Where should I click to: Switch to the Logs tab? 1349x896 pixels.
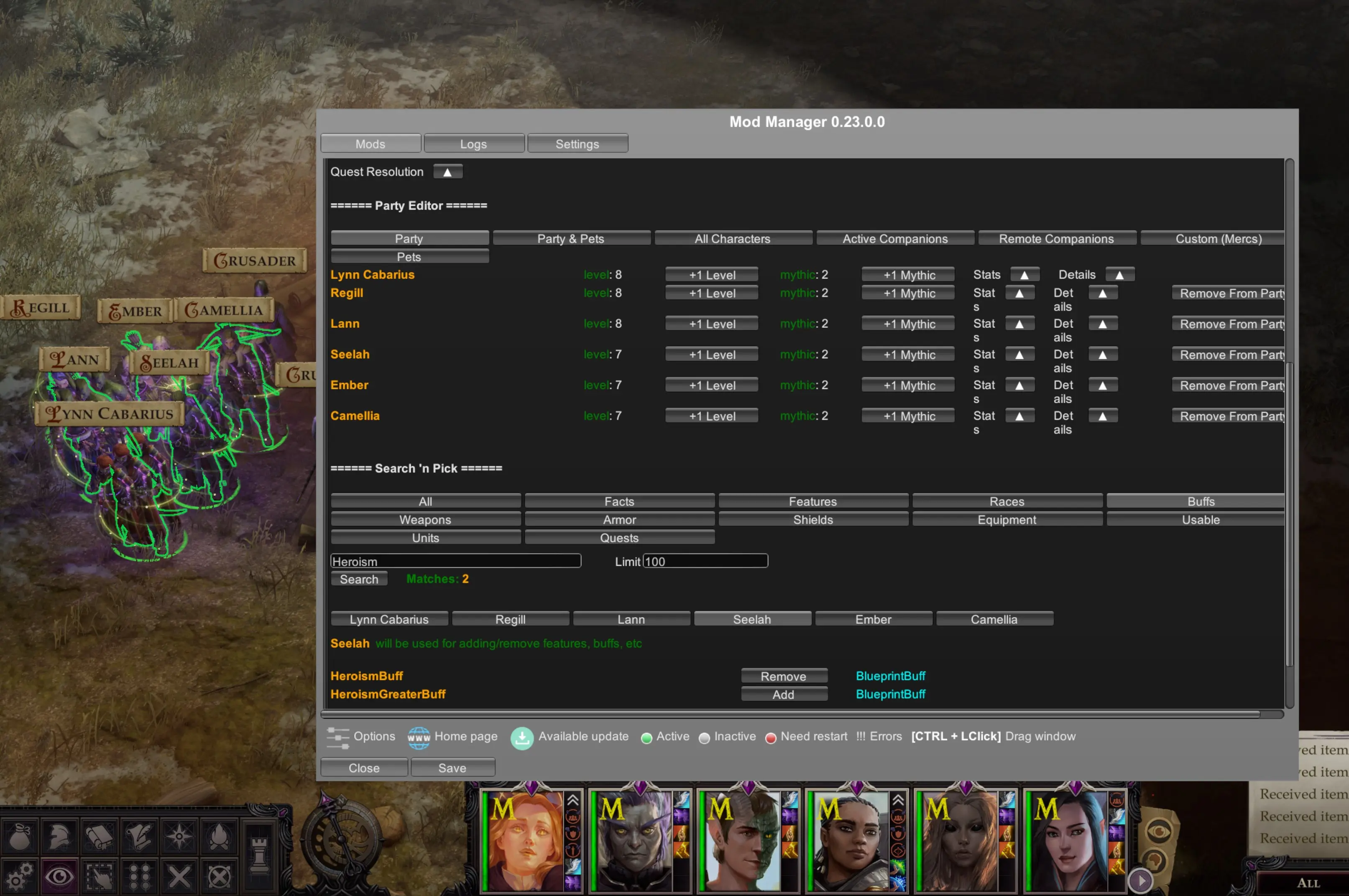coord(474,144)
